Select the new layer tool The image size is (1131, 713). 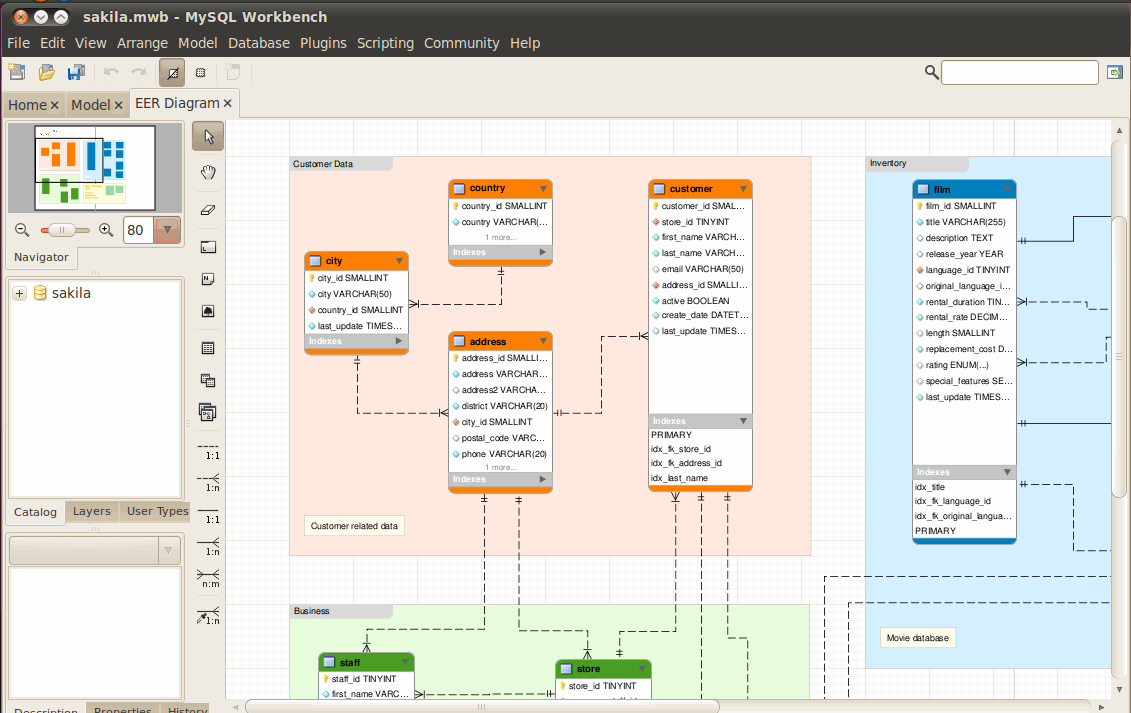click(208, 247)
